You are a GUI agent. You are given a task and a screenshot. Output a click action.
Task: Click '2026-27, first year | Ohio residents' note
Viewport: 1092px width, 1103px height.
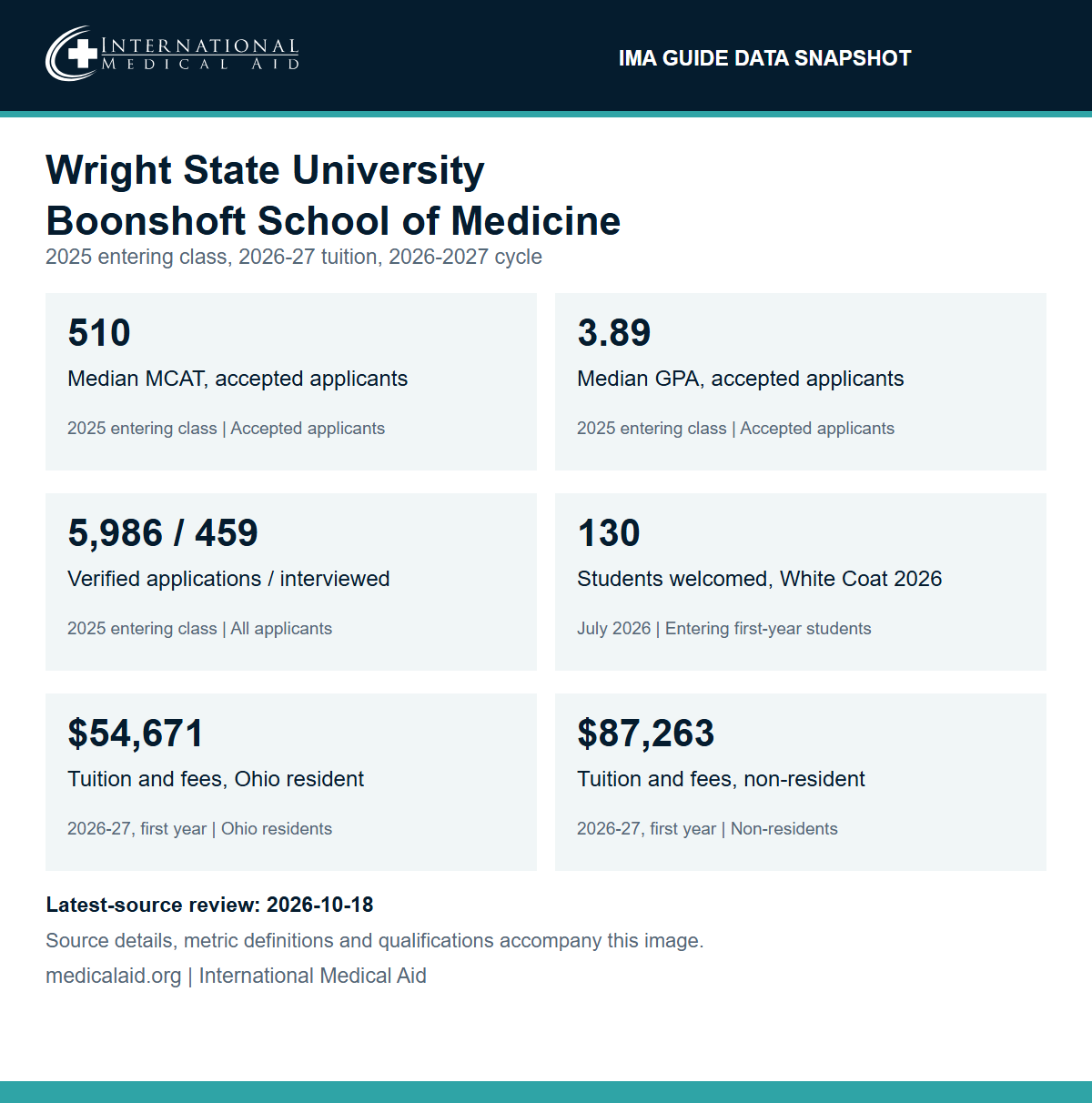pos(200,829)
